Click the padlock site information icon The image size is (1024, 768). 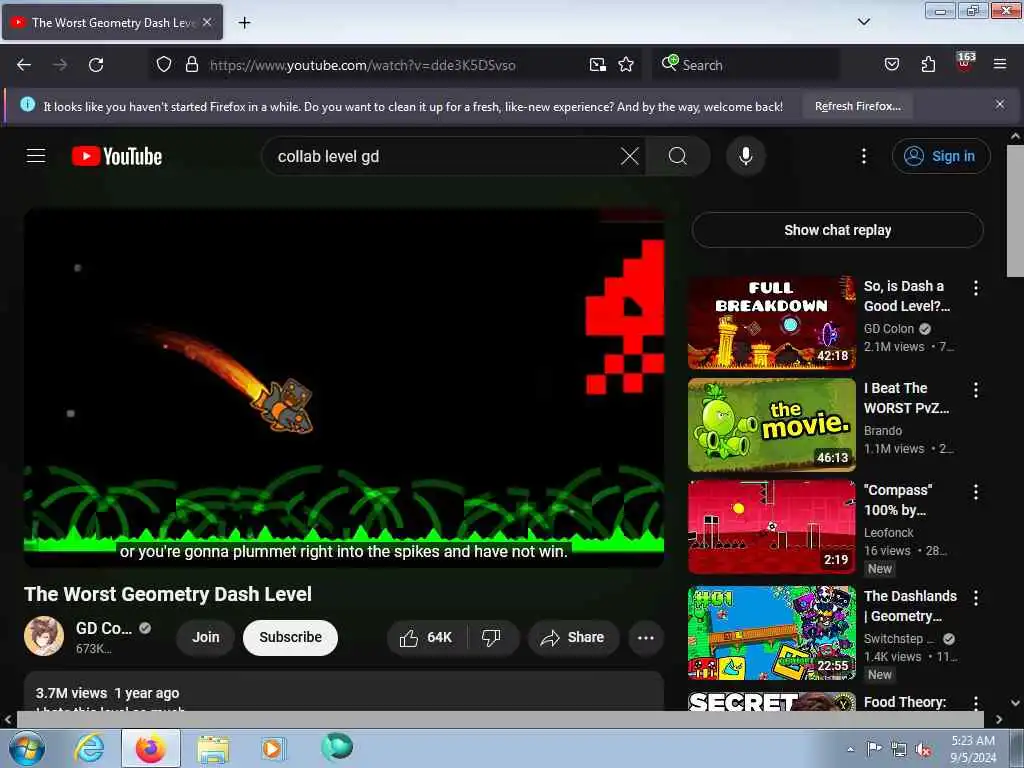[191, 65]
